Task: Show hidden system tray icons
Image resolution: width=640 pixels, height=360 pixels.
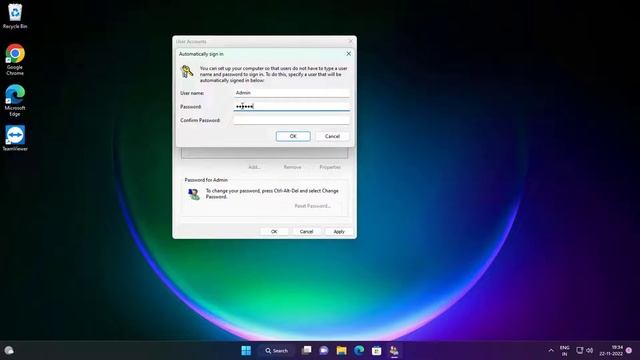Action: [551, 351]
